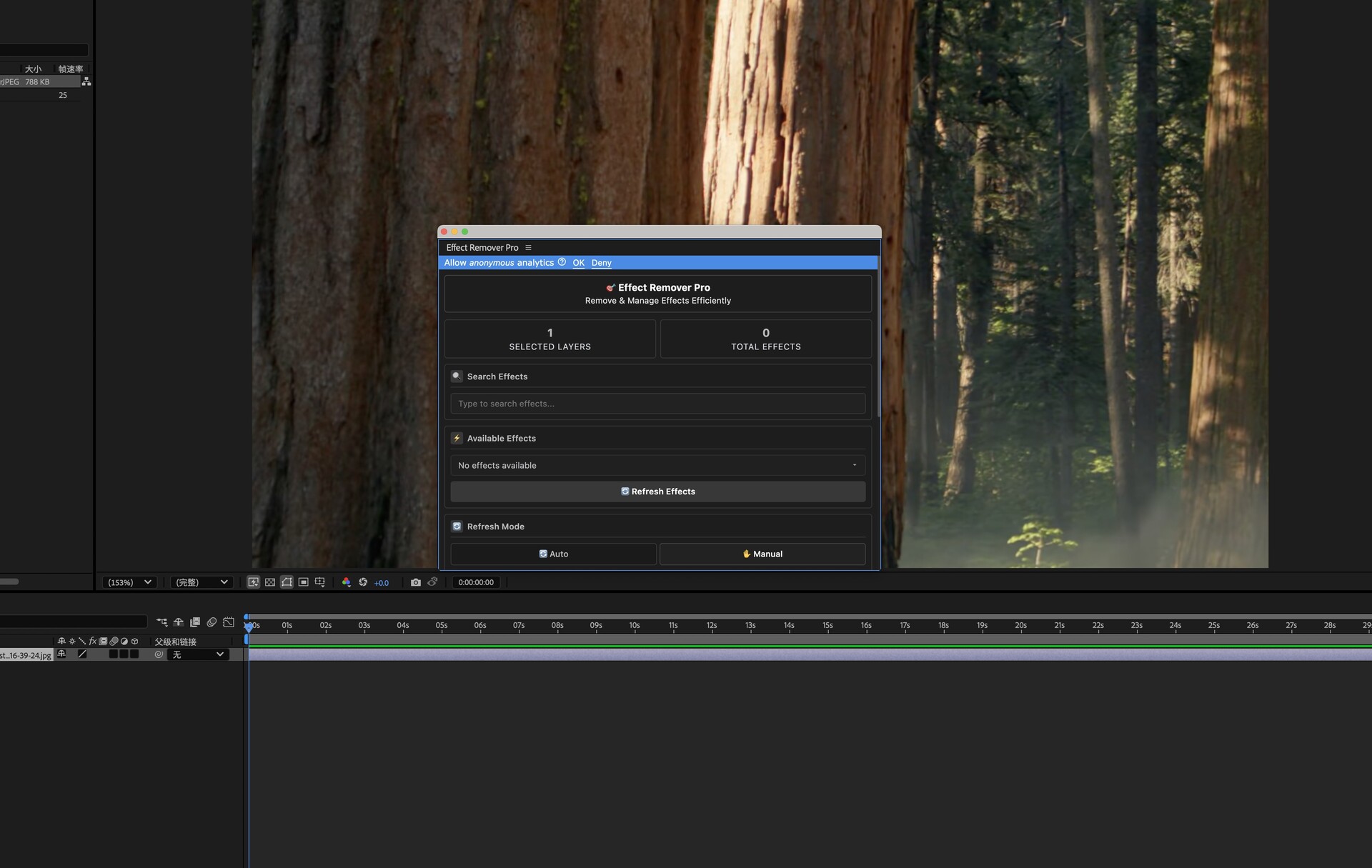Toggle mask and shape path visibility
The height and width of the screenshot is (868, 1372).
tap(287, 582)
